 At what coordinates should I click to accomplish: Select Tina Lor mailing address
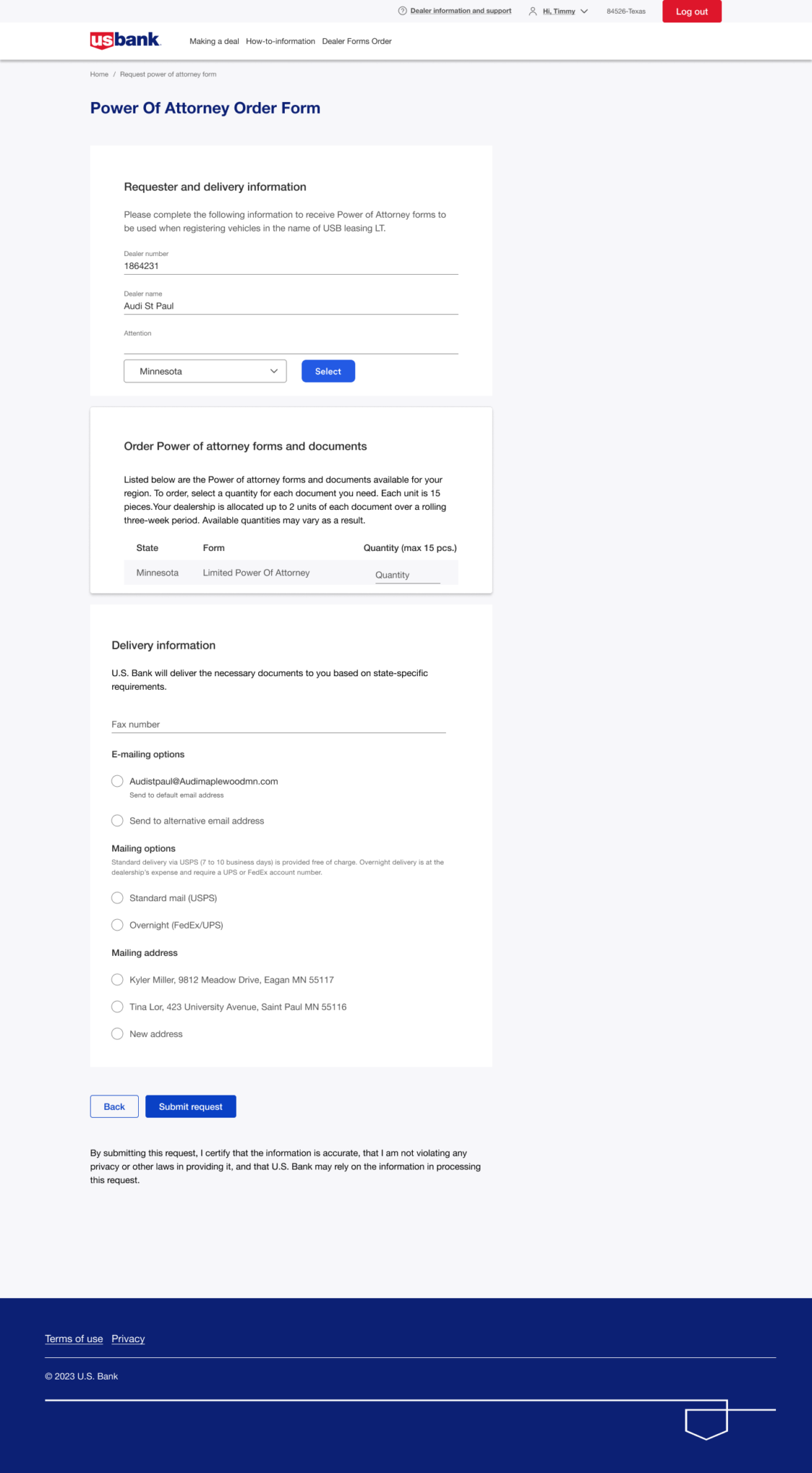(x=117, y=1007)
